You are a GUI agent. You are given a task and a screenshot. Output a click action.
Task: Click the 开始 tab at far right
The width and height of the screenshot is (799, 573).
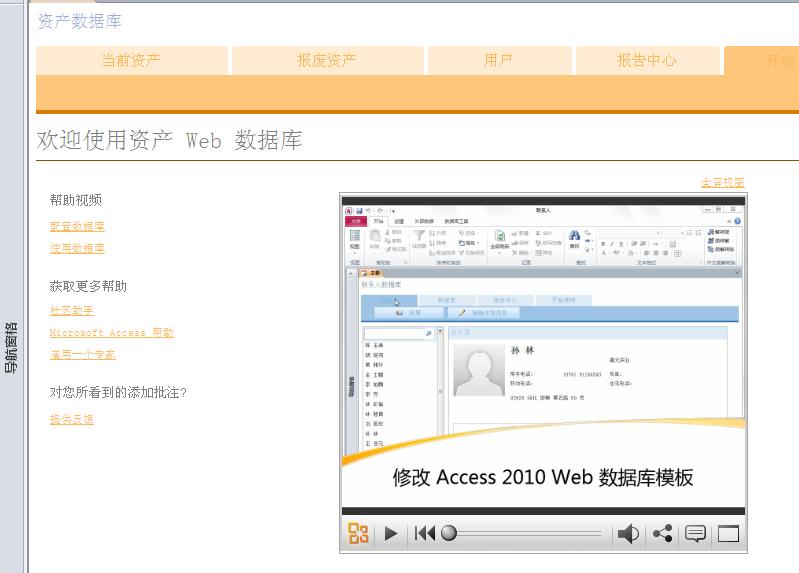pos(762,61)
